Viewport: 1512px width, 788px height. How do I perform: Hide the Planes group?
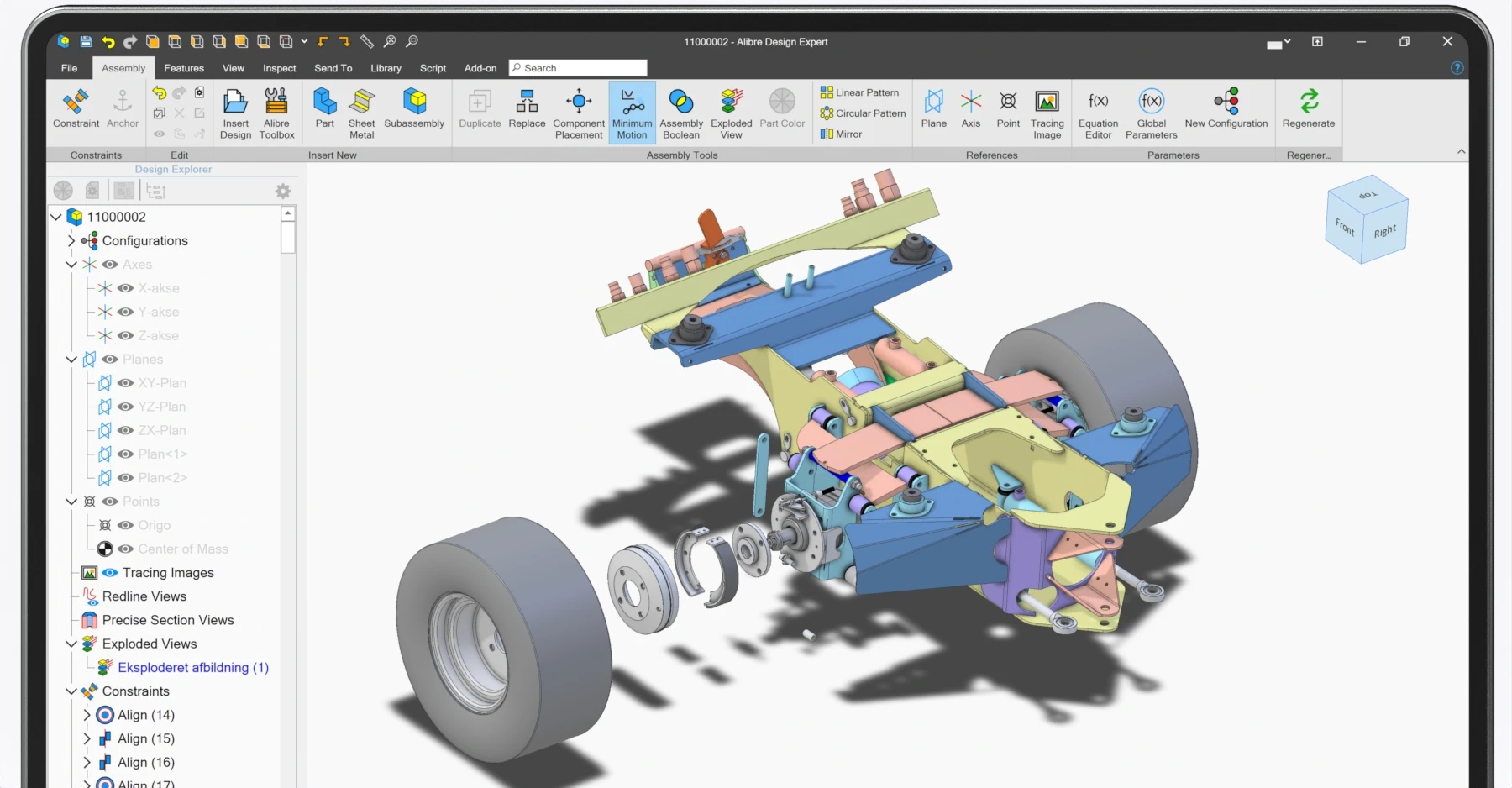point(110,359)
